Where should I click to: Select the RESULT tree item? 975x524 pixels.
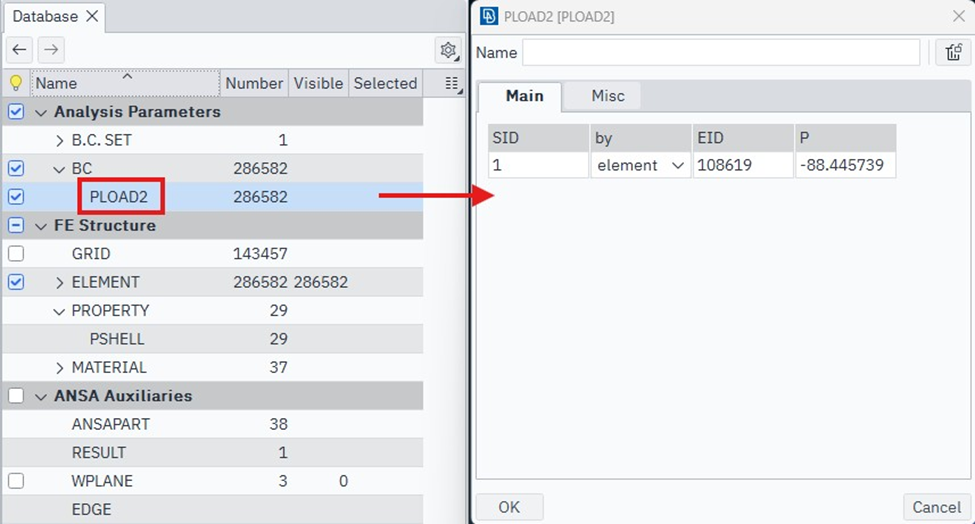pyautogui.click(x=99, y=453)
